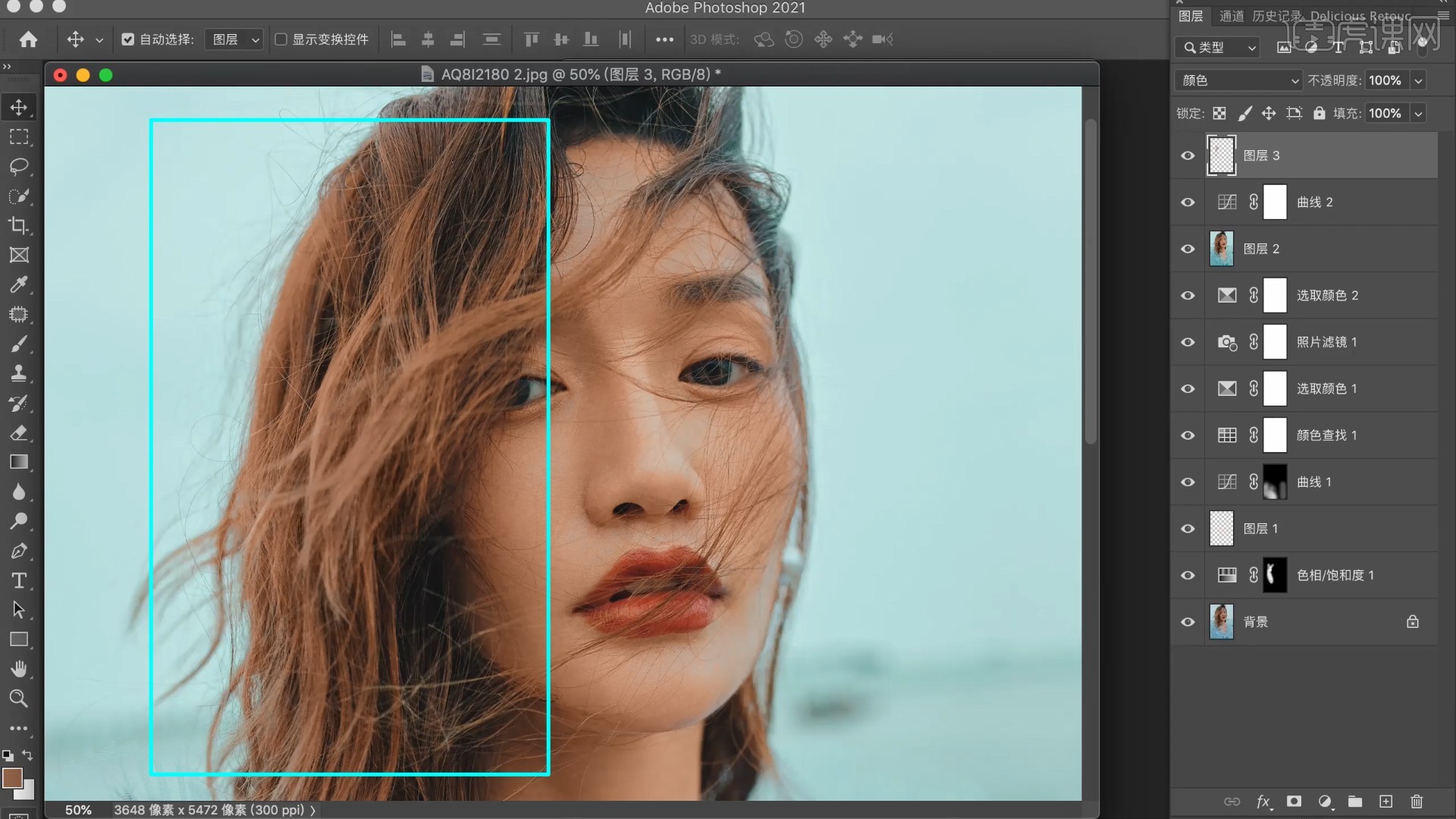Select the Type tool
Viewport: 1456px width, 819px height.
click(x=19, y=581)
